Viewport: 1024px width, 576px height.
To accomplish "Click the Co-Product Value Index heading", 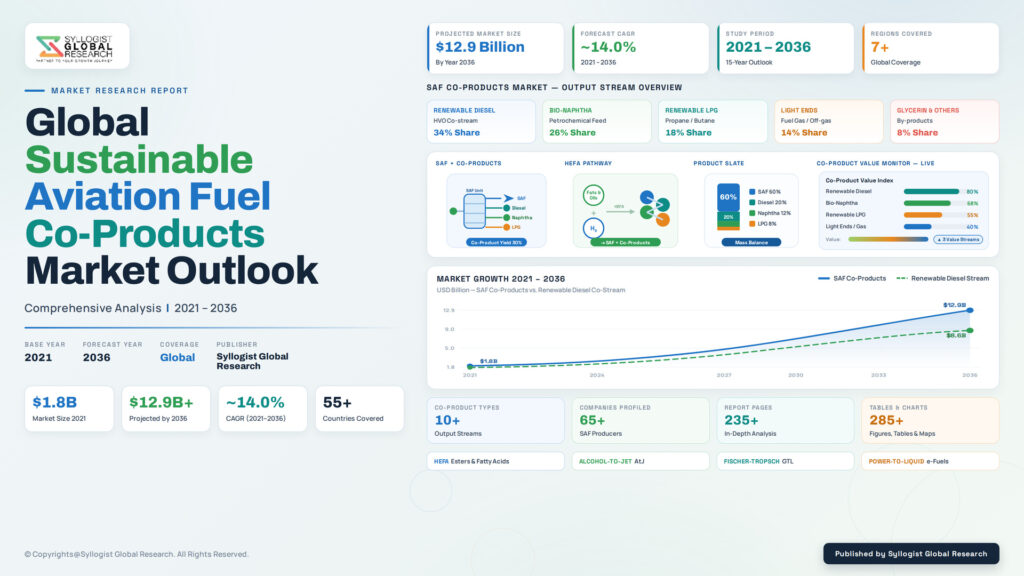I will pos(859,180).
